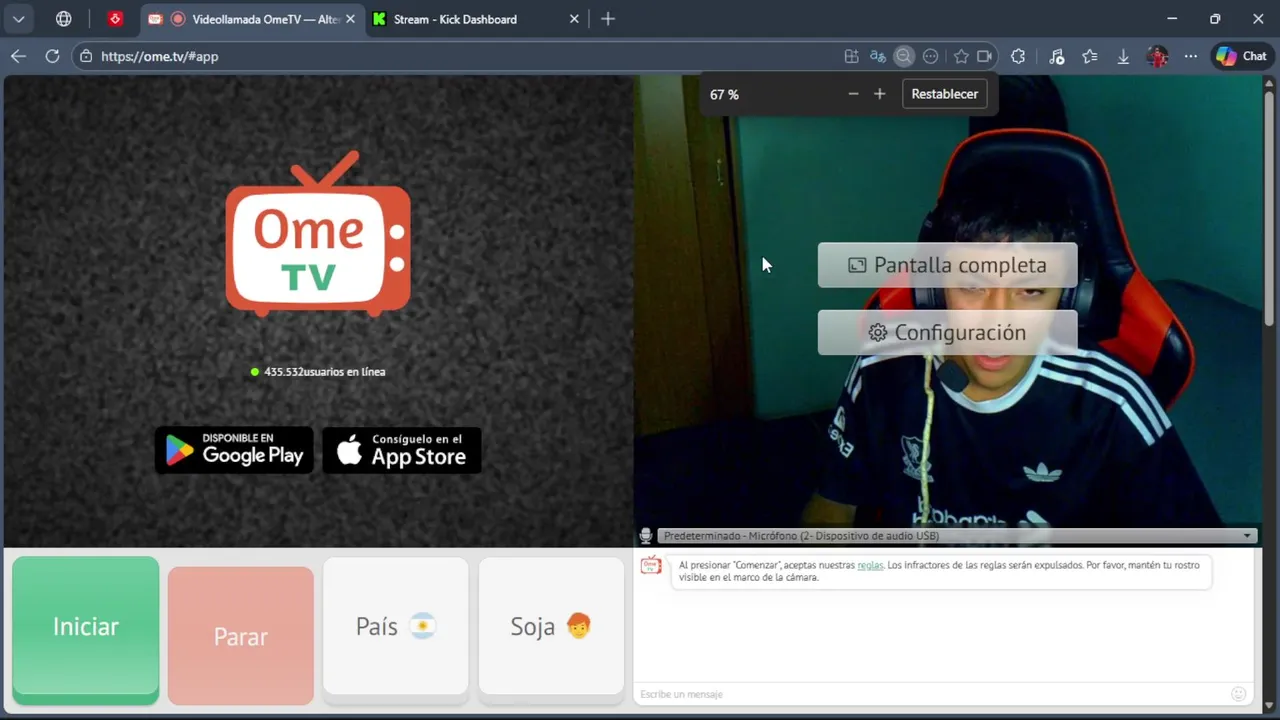Open the media playback control icon
This screenshot has width=1280, height=720.
(1056, 56)
